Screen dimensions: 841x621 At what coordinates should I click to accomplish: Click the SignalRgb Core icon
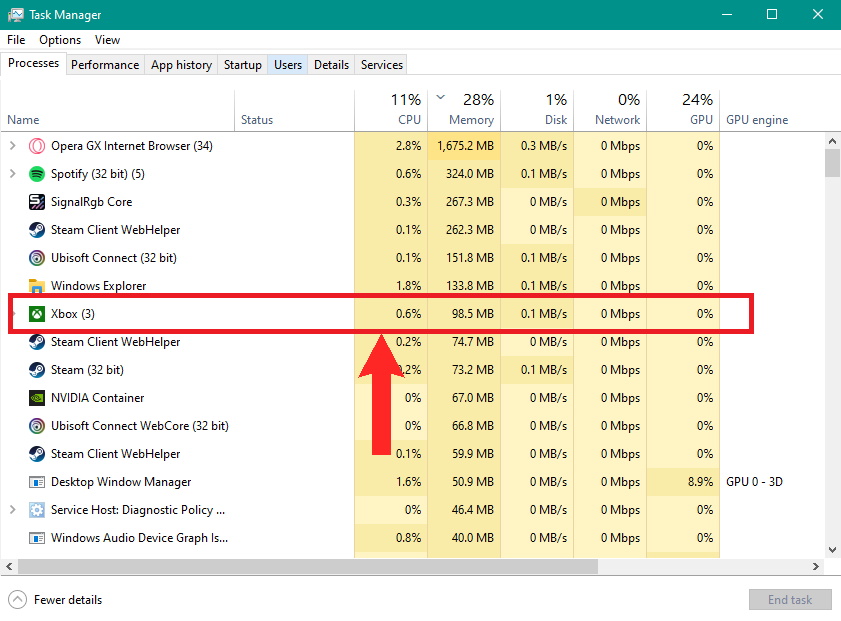point(37,202)
